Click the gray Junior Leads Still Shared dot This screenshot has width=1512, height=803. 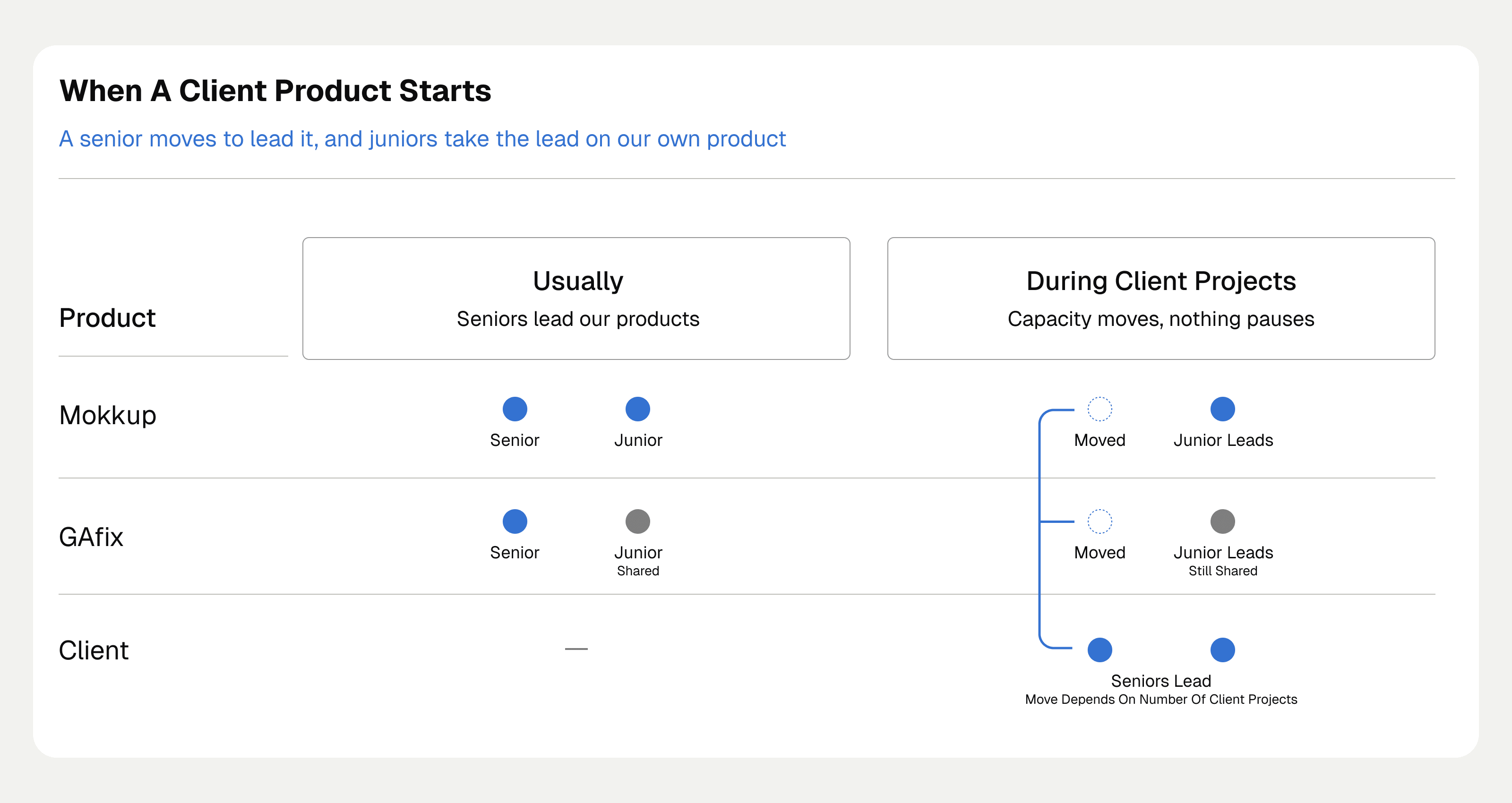(x=1223, y=521)
